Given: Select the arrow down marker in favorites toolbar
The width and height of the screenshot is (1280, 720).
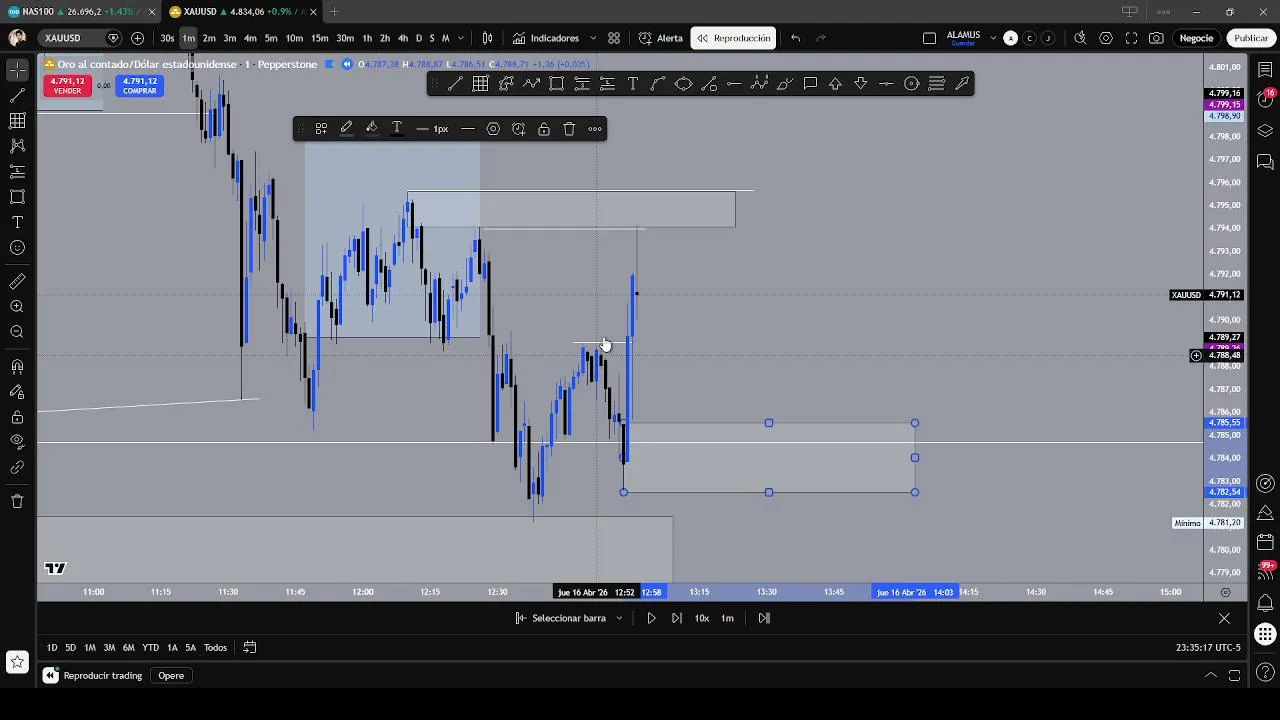Looking at the screenshot, I should pos(860,84).
